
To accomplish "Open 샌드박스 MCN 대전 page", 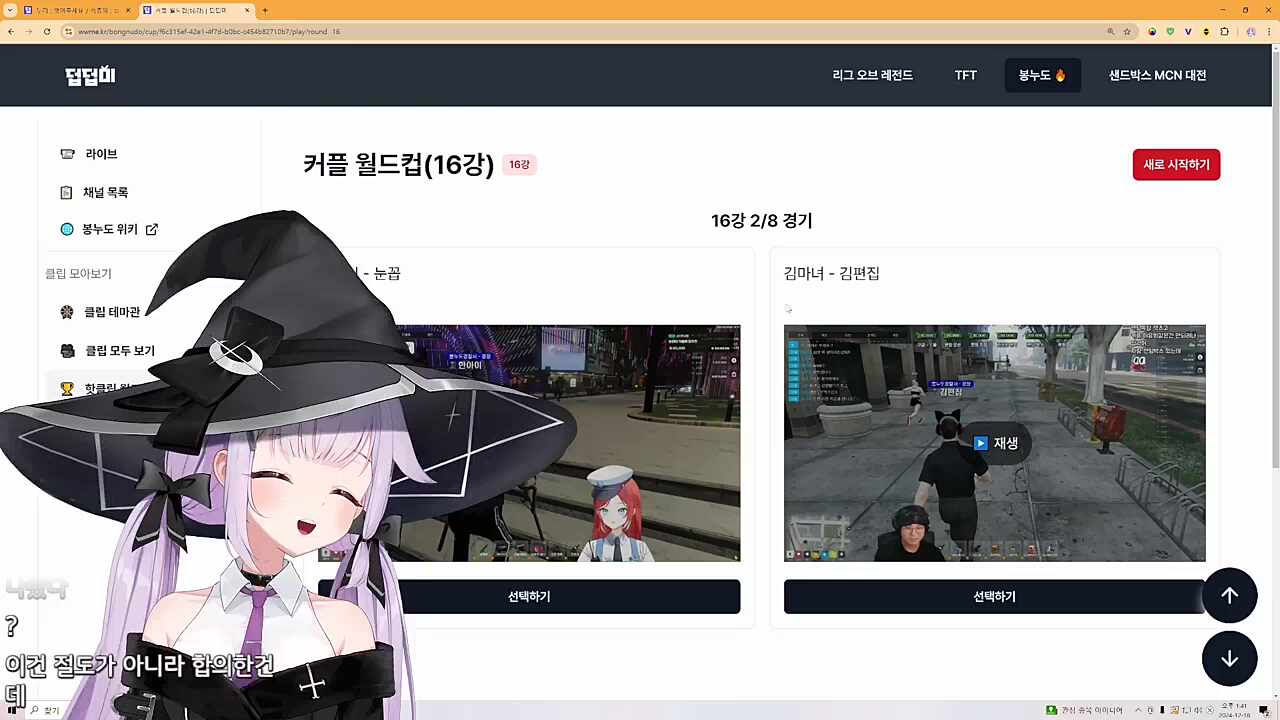I will click(1157, 75).
